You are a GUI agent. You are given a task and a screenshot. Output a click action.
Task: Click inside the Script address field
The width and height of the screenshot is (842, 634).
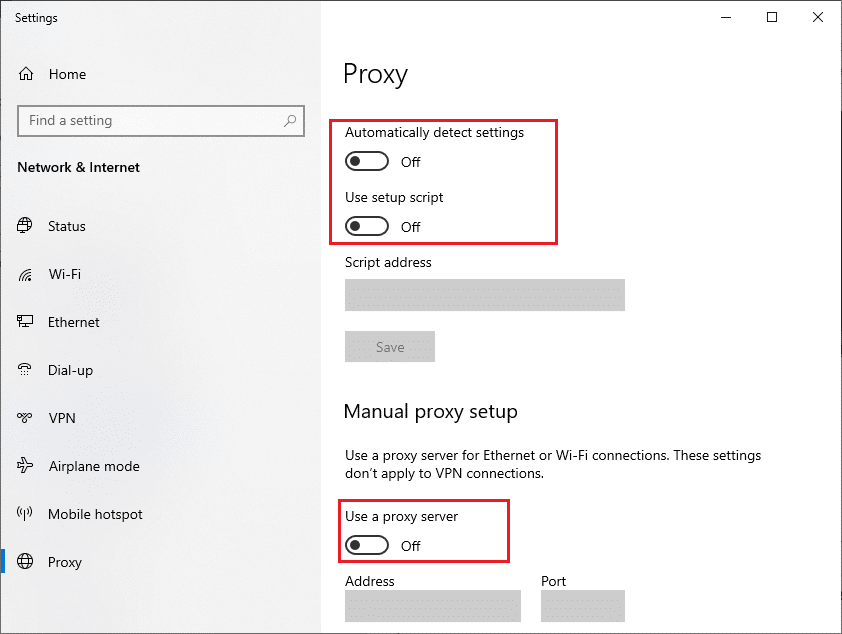pyautogui.click(x=484, y=295)
